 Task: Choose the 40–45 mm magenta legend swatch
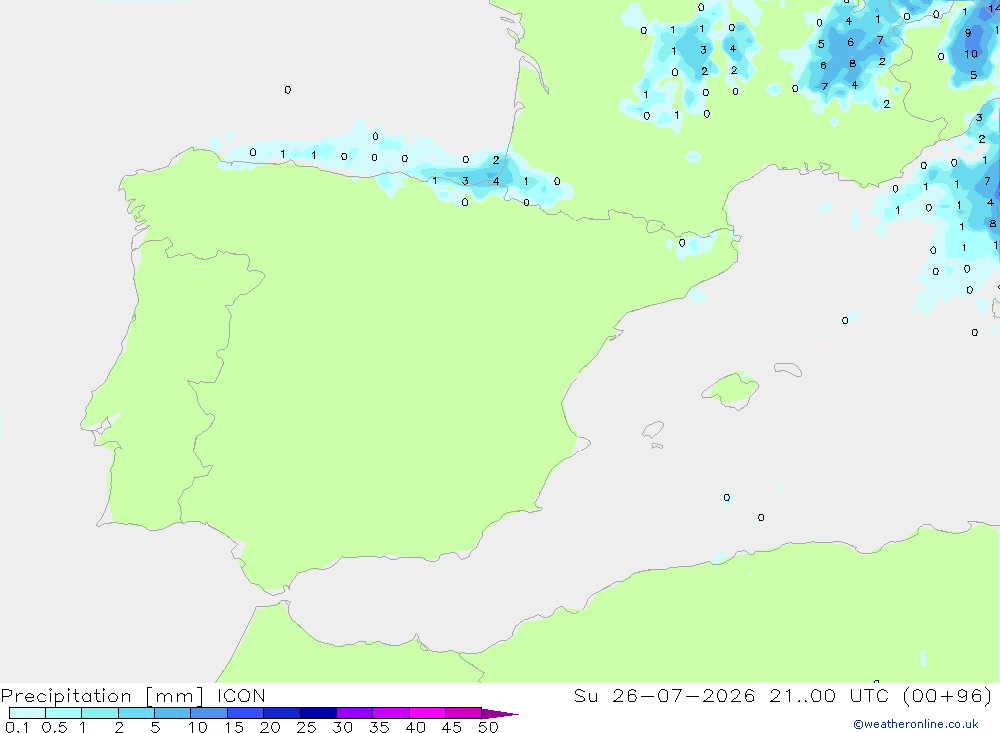click(x=427, y=713)
